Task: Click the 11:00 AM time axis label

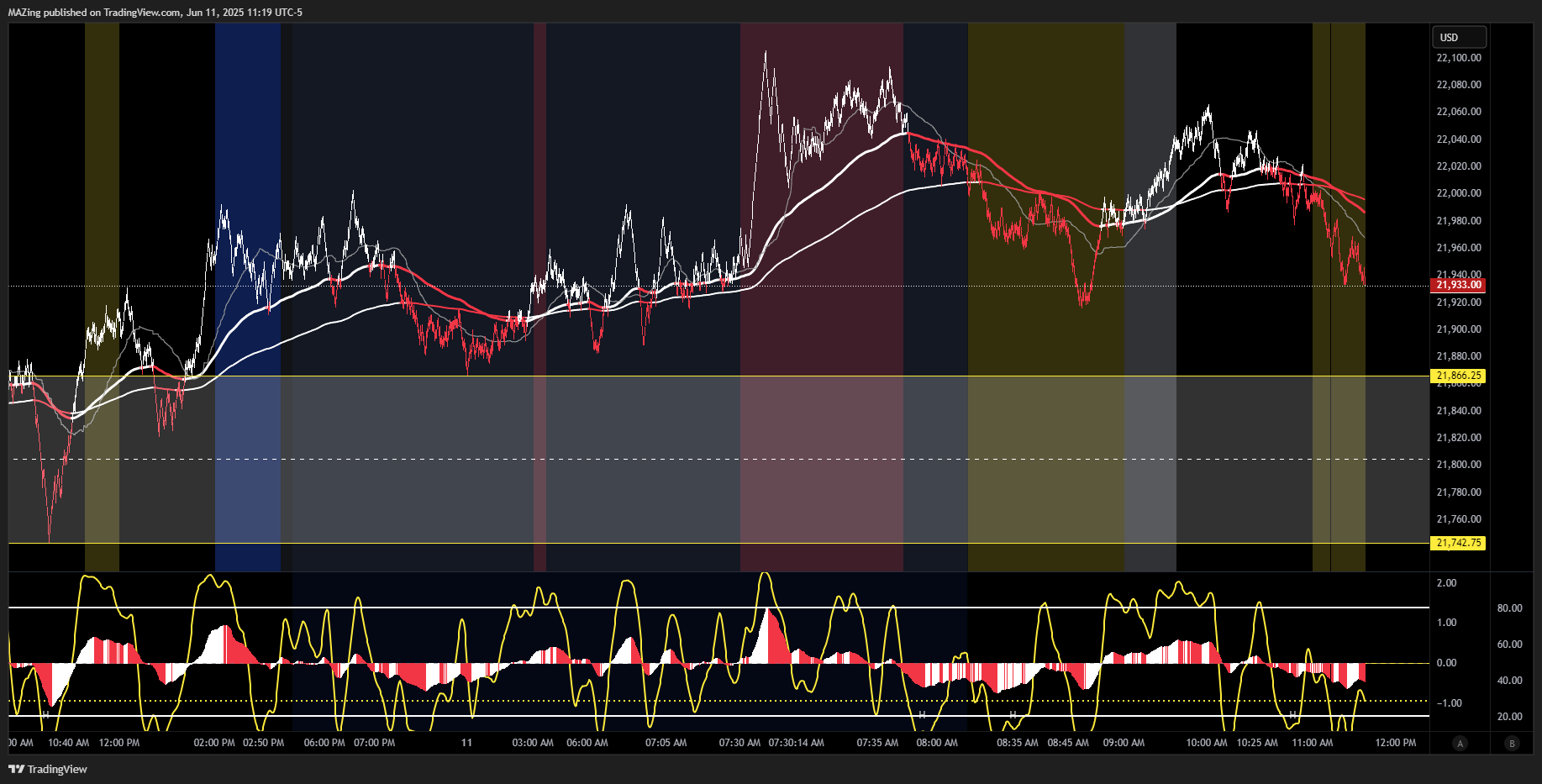Action: (1312, 743)
